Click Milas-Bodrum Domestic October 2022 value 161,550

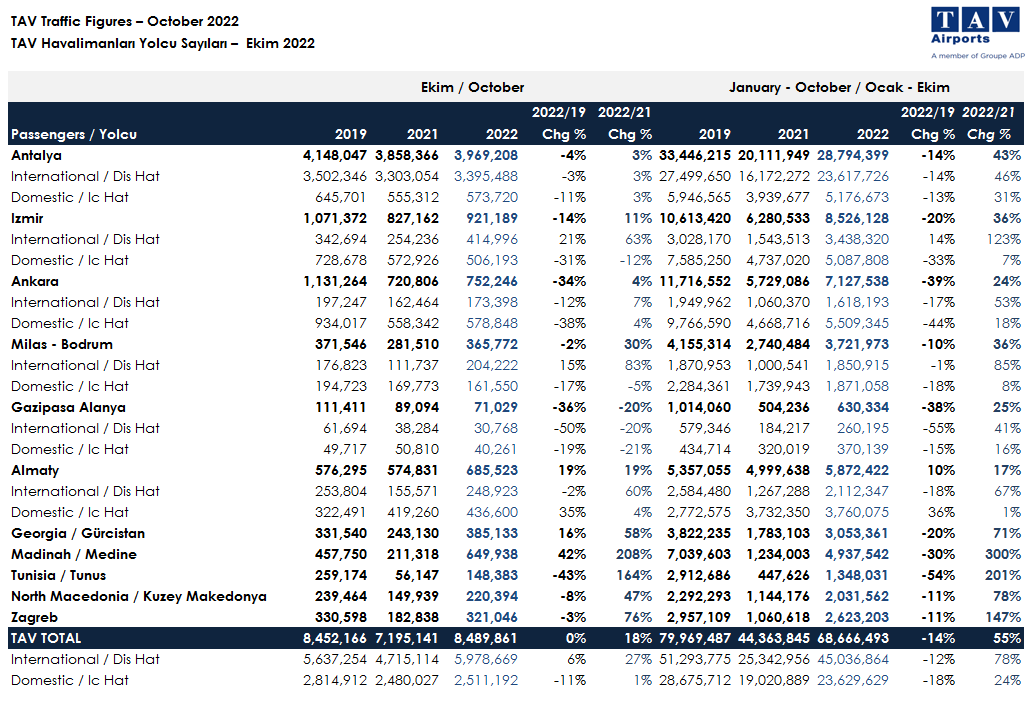[x=492, y=386]
